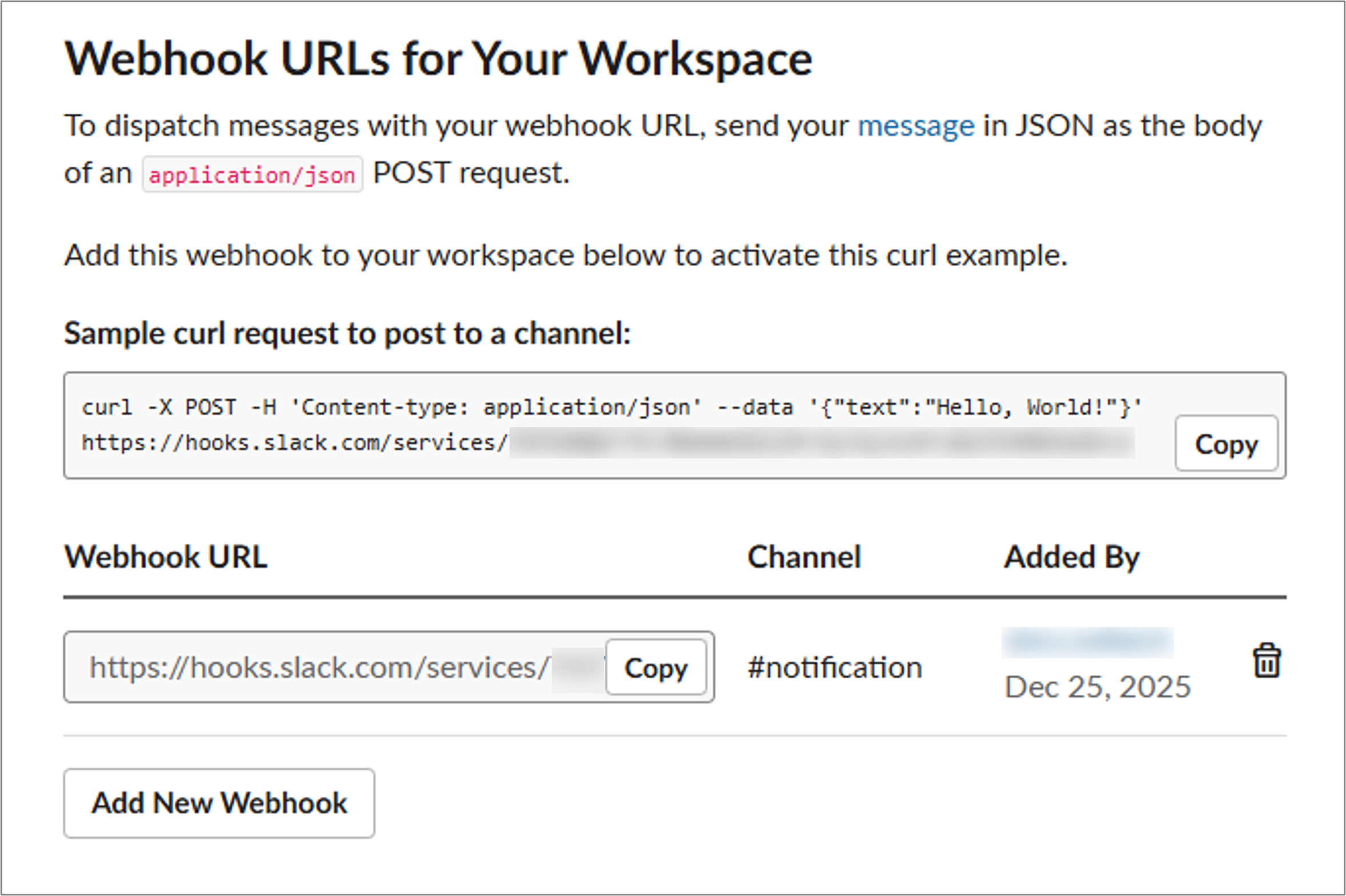Click blurred token in curl example URL
This screenshot has width=1346, height=896.
822,443
